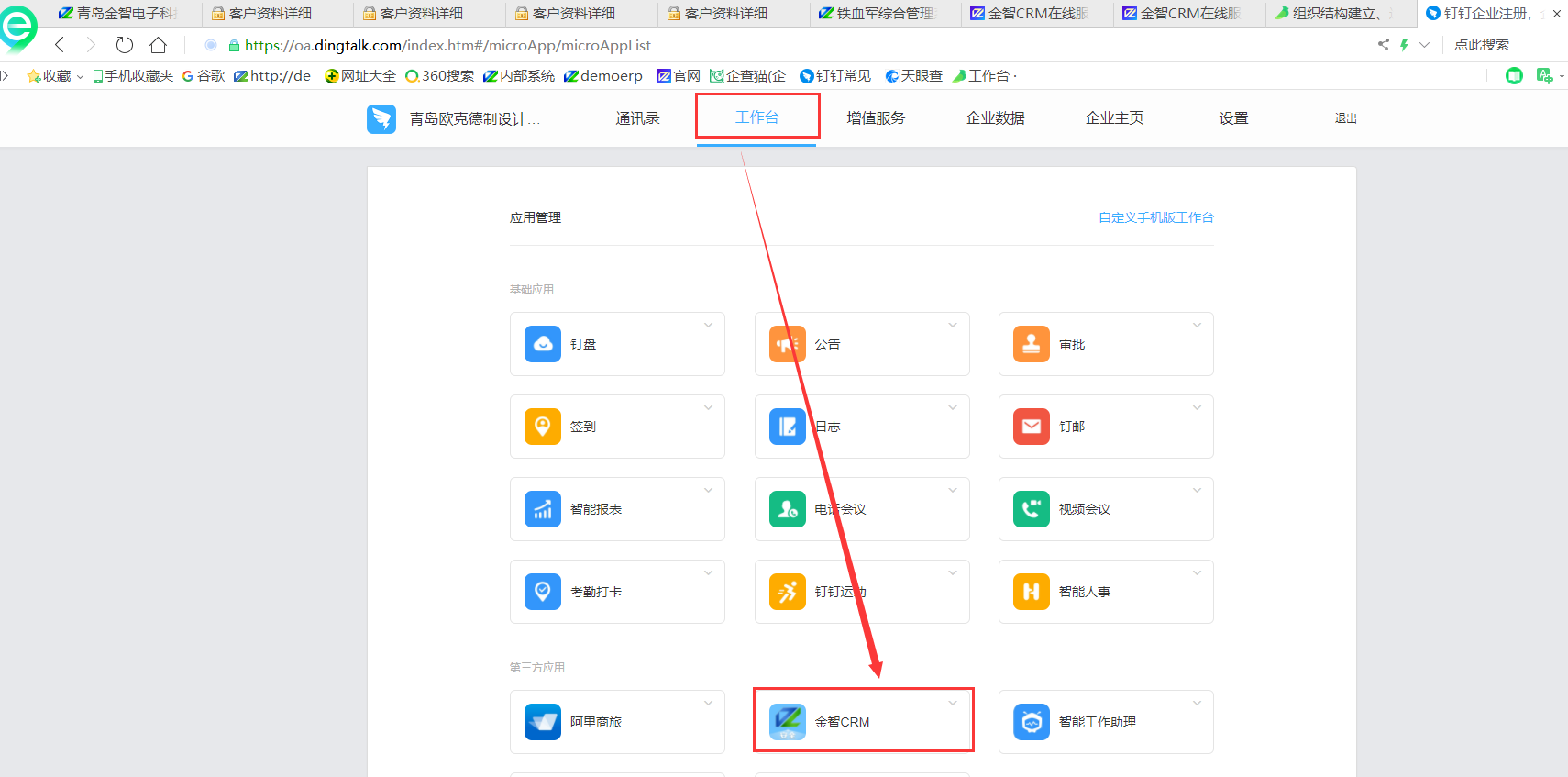Open the 审批 approval stamp icon
The image size is (1568, 777).
point(1032,344)
